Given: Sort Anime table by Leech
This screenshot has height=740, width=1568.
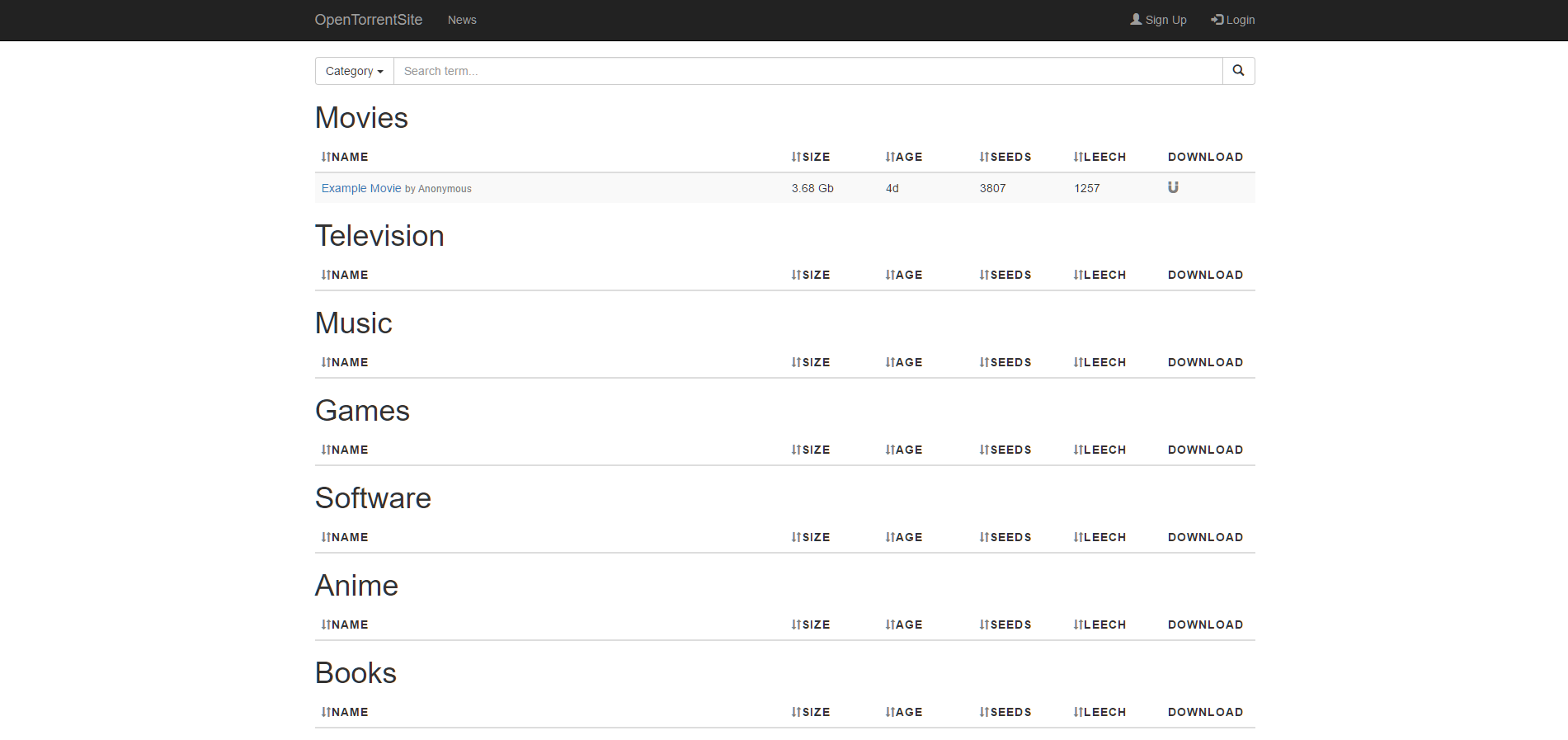Looking at the screenshot, I should pyautogui.click(x=1099, y=625).
